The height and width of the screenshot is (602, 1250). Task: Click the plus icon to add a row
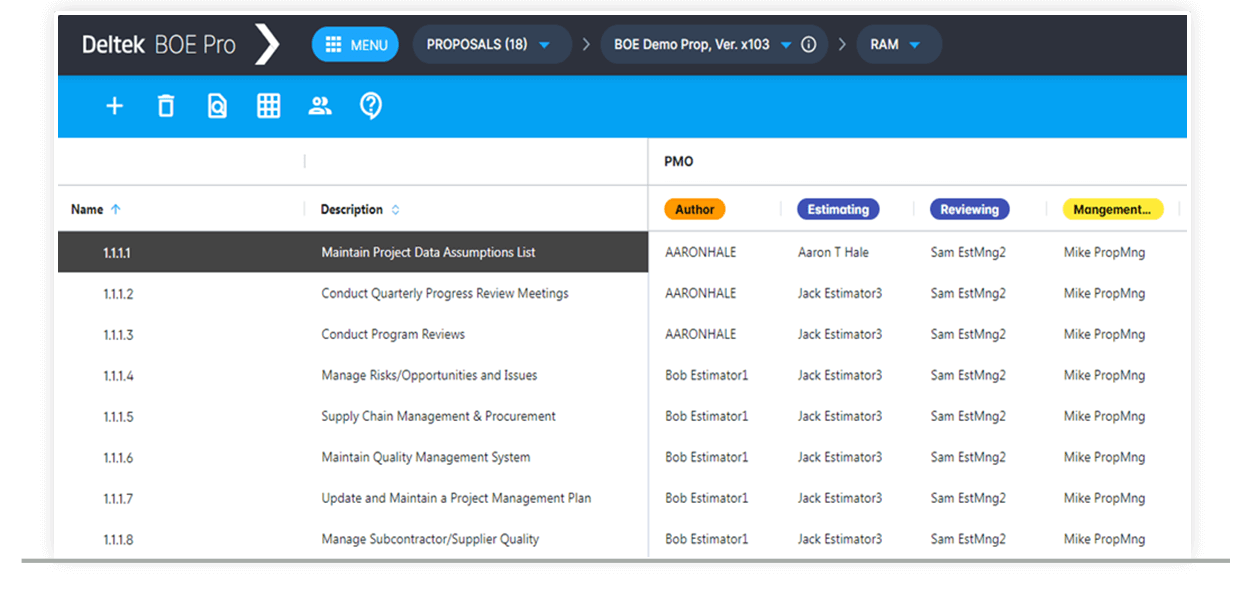115,106
